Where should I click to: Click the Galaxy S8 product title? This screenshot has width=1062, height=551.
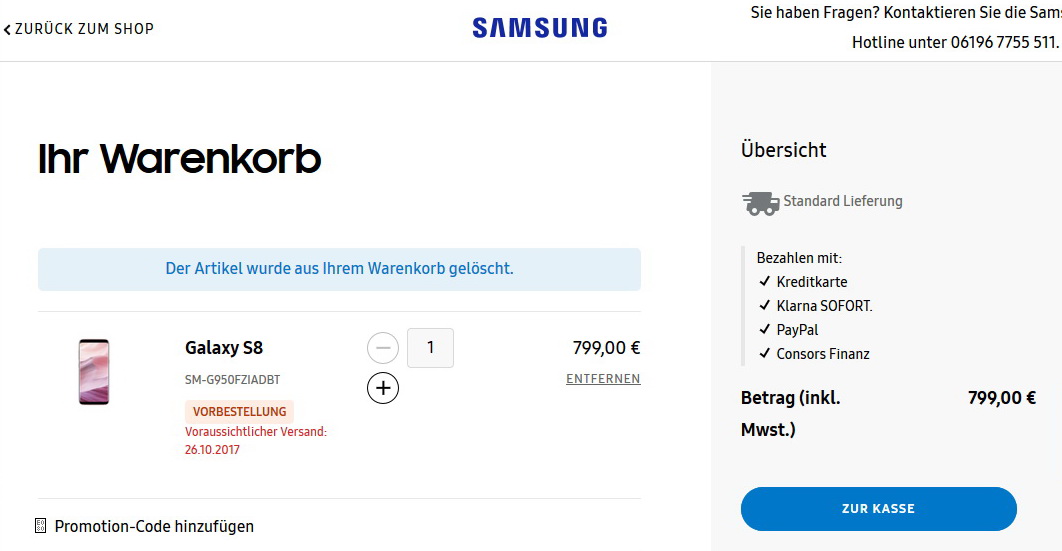pos(224,348)
